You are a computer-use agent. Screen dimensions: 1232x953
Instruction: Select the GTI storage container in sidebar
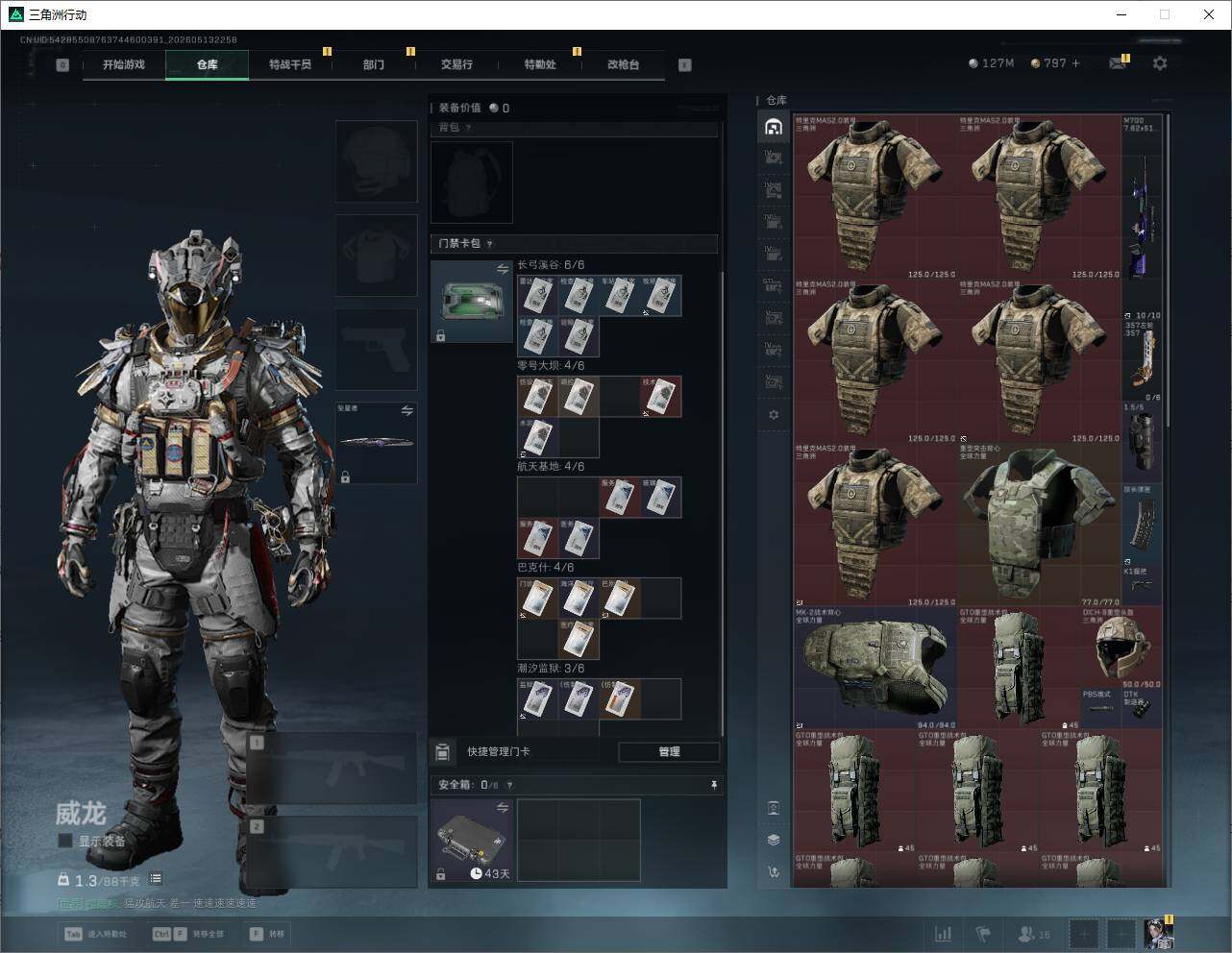[x=774, y=285]
